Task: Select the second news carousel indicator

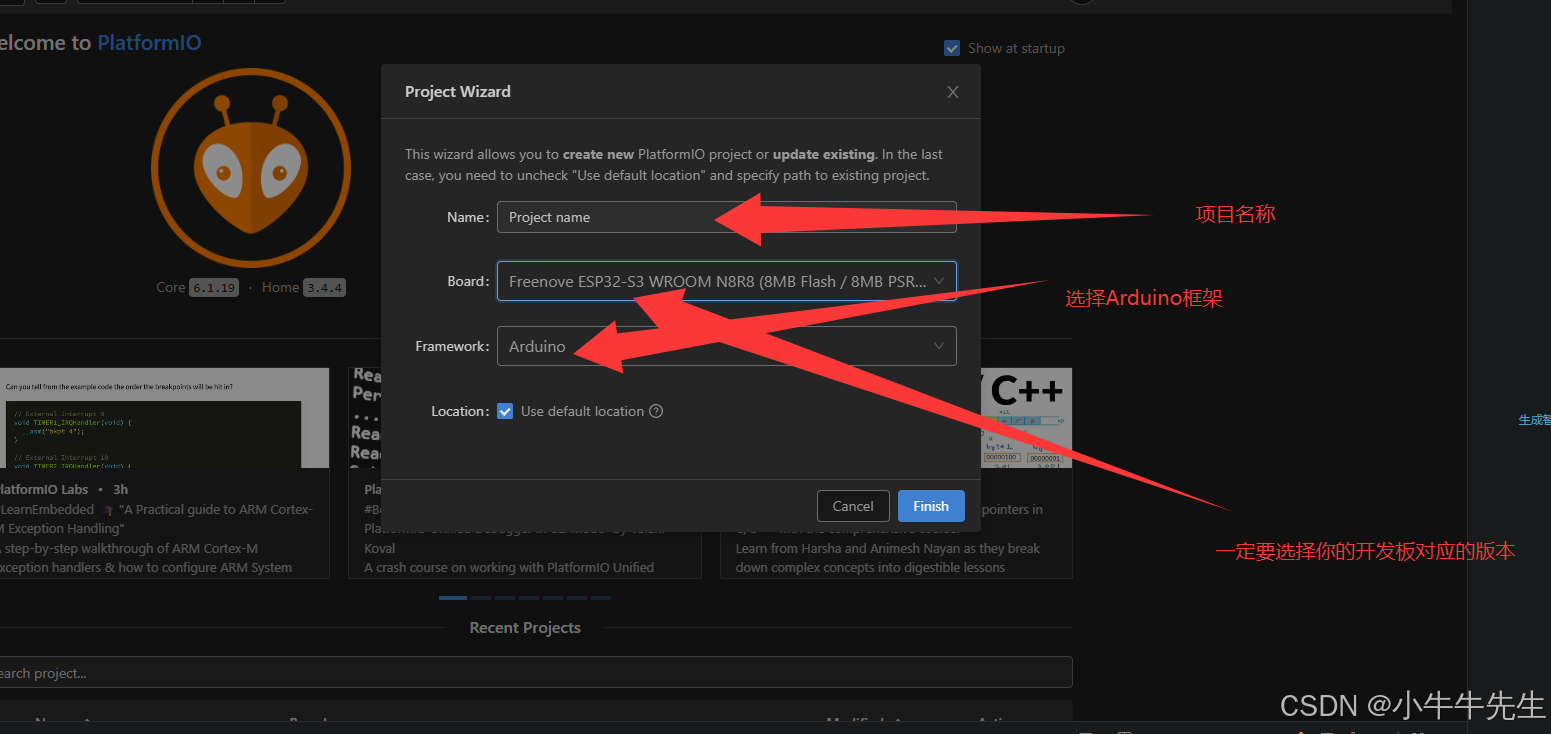Action: pyautogui.click(x=481, y=597)
